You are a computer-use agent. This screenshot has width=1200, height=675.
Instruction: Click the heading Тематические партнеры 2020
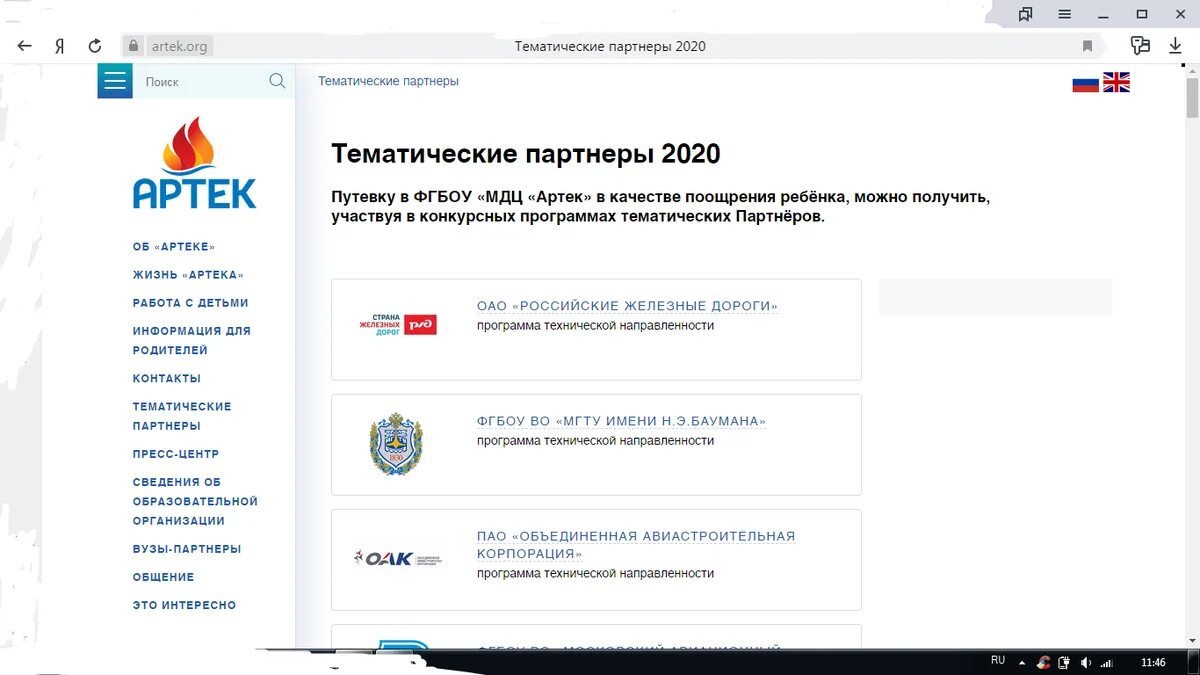tap(526, 154)
